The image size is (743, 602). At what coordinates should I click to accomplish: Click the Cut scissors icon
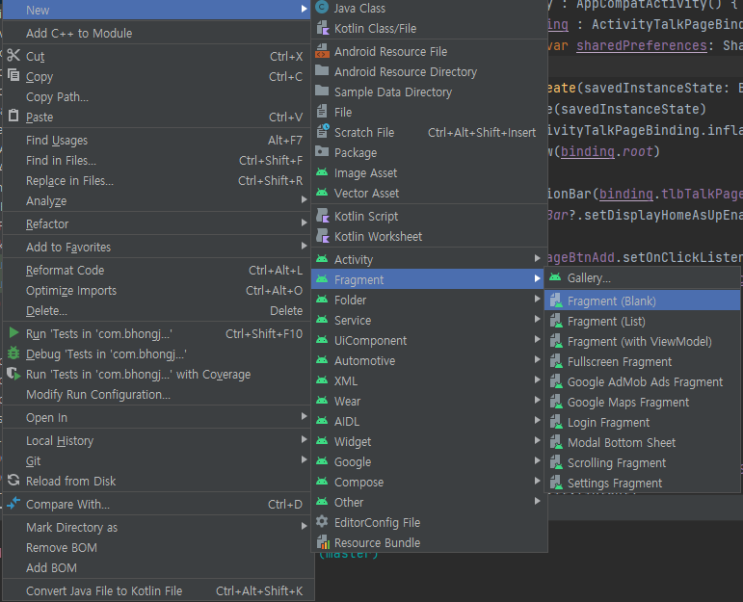(13, 55)
